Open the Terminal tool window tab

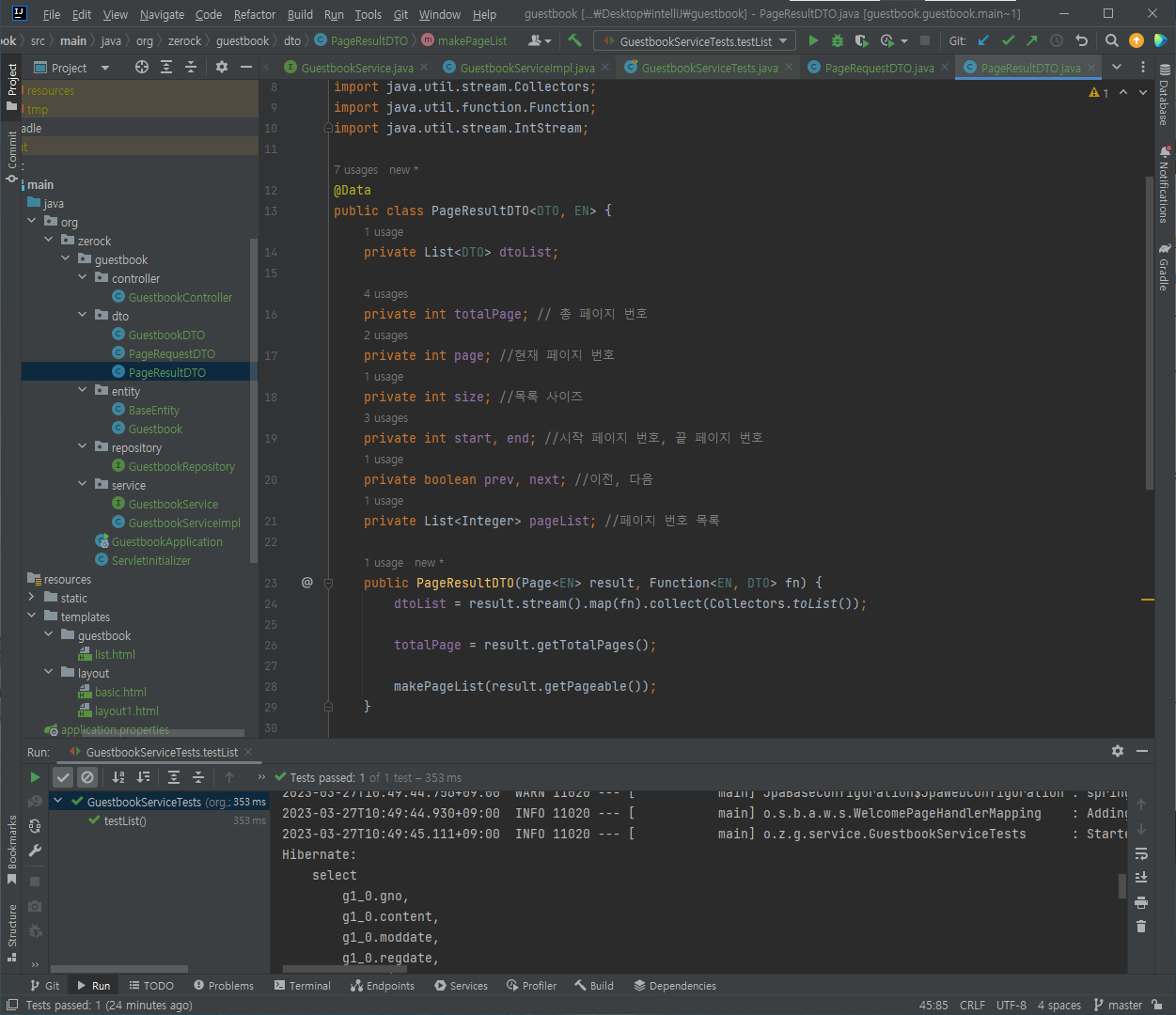[x=303, y=986]
